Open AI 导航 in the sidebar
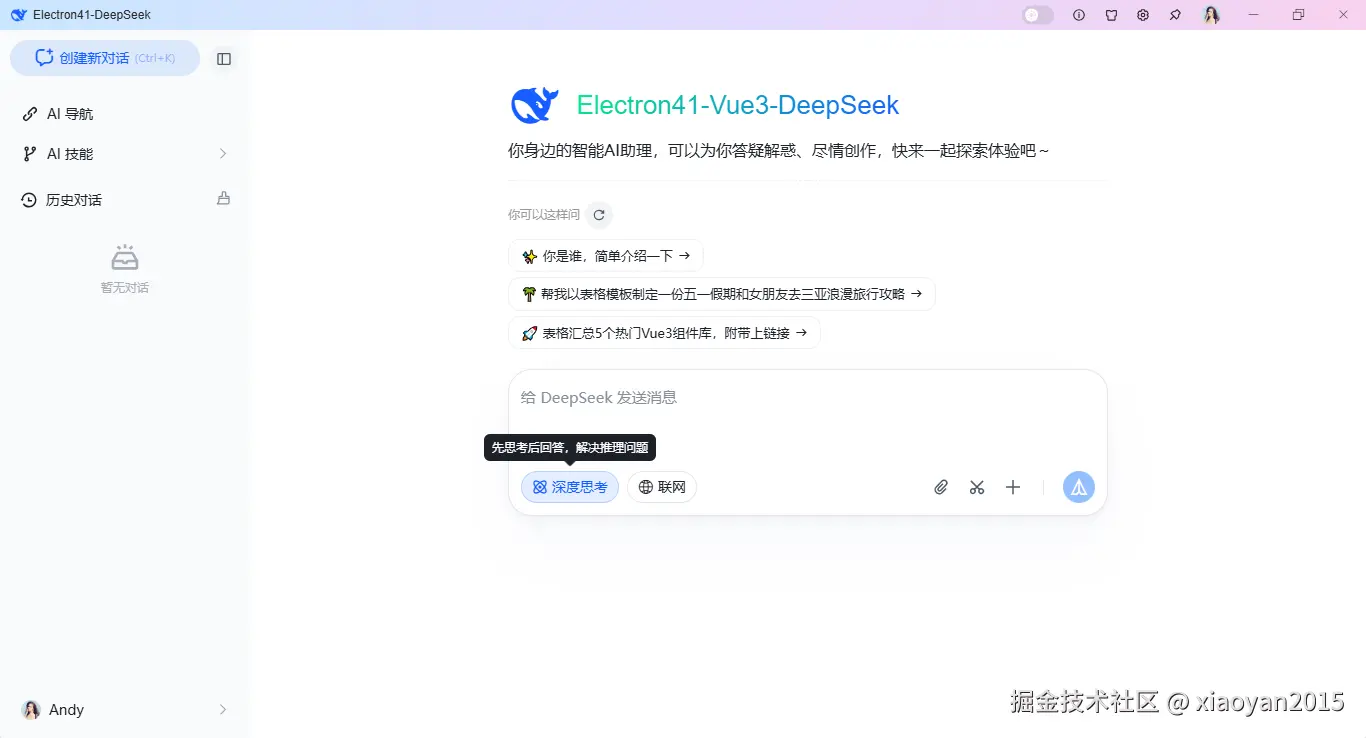The width and height of the screenshot is (1366, 738). coord(68,113)
